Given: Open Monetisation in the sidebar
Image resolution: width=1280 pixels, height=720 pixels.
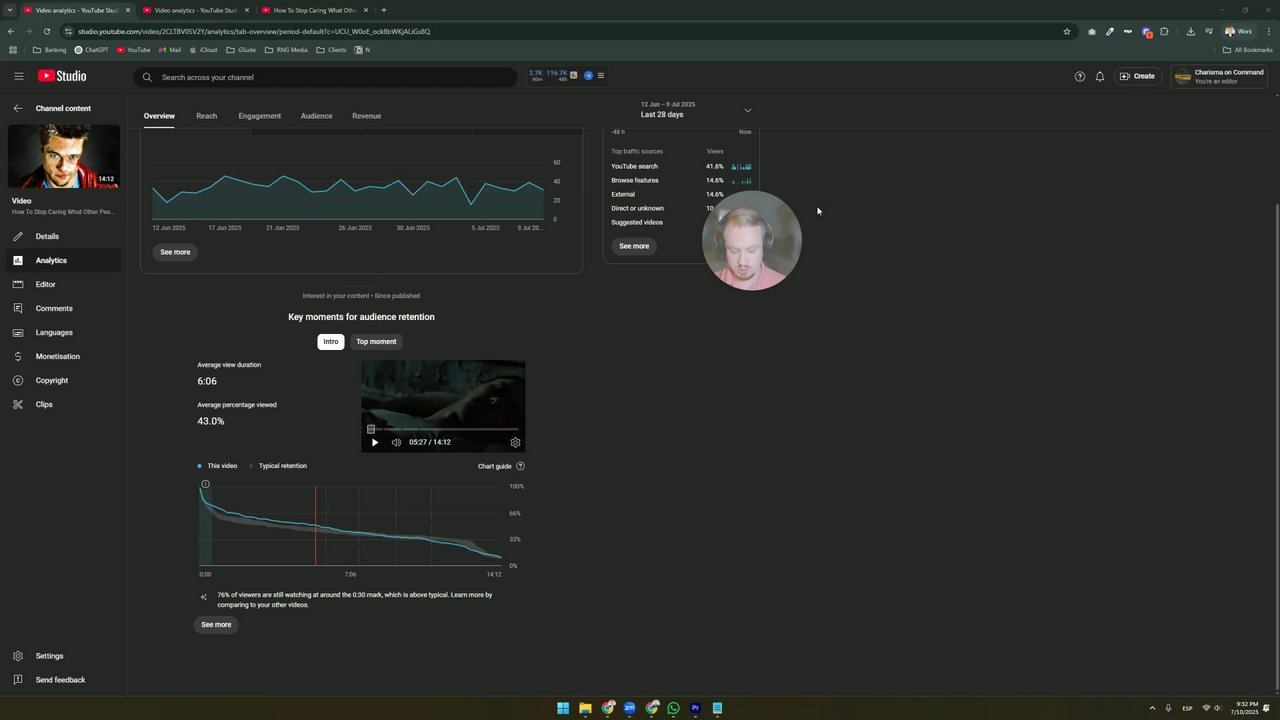Looking at the screenshot, I should [x=63, y=357].
